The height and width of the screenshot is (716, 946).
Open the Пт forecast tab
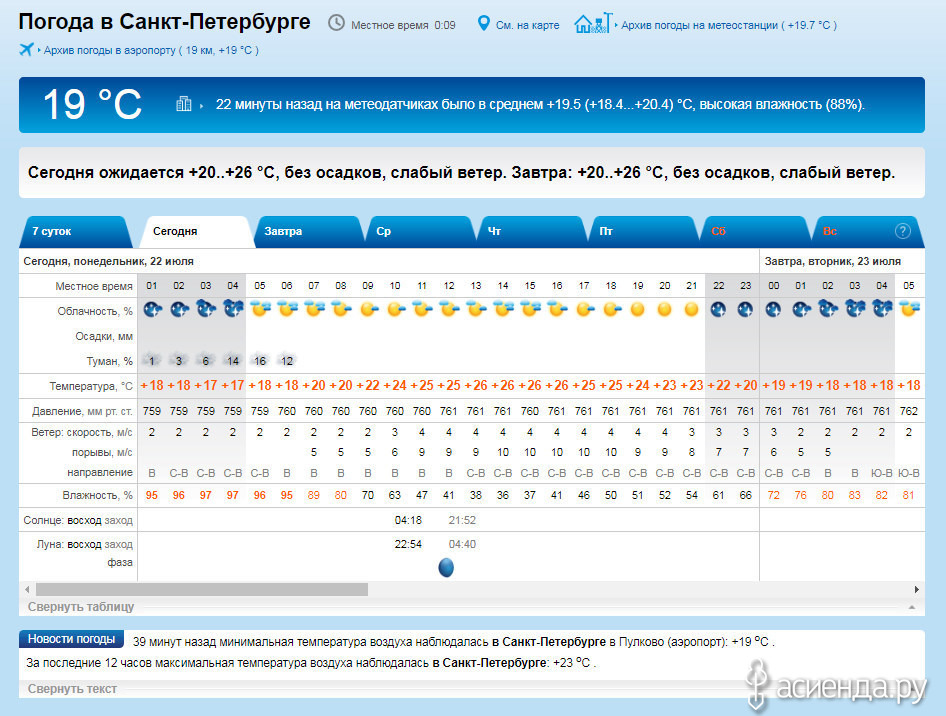pos(644,232)
